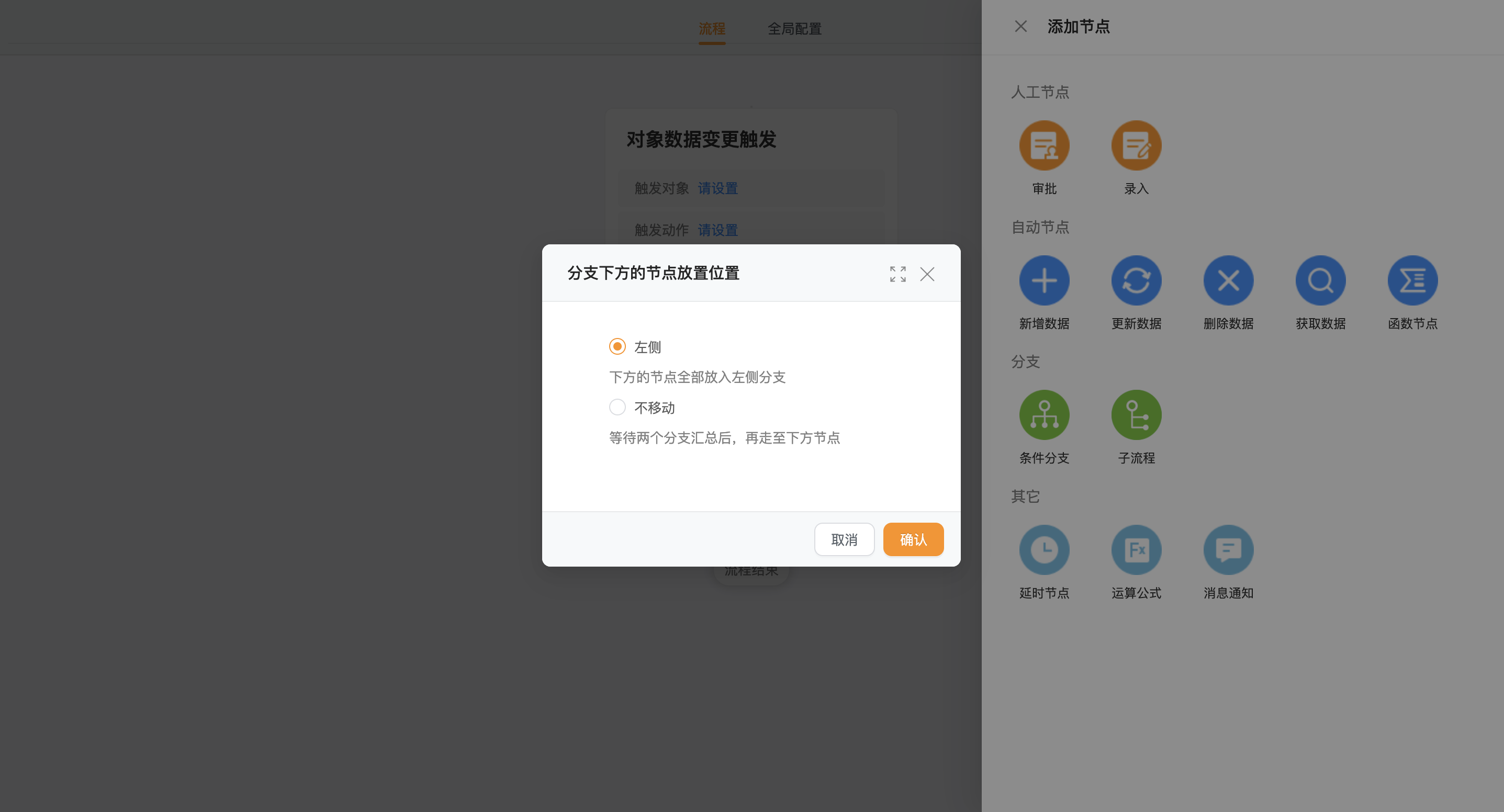Add a 更新数据 node
1504x812 pixels.
coord(1136,280)
